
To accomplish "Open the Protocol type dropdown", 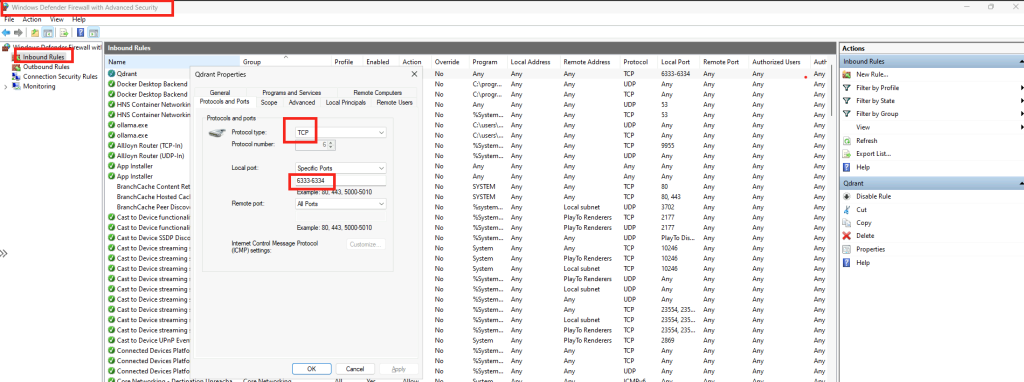I will (381, 133).
